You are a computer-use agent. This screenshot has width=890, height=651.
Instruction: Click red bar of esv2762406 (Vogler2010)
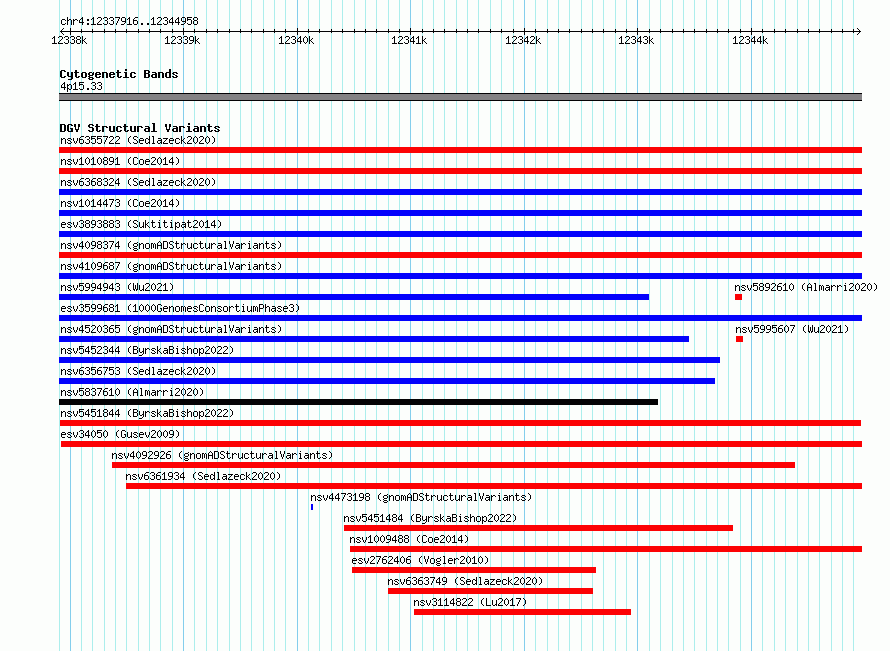coord(474,570)
